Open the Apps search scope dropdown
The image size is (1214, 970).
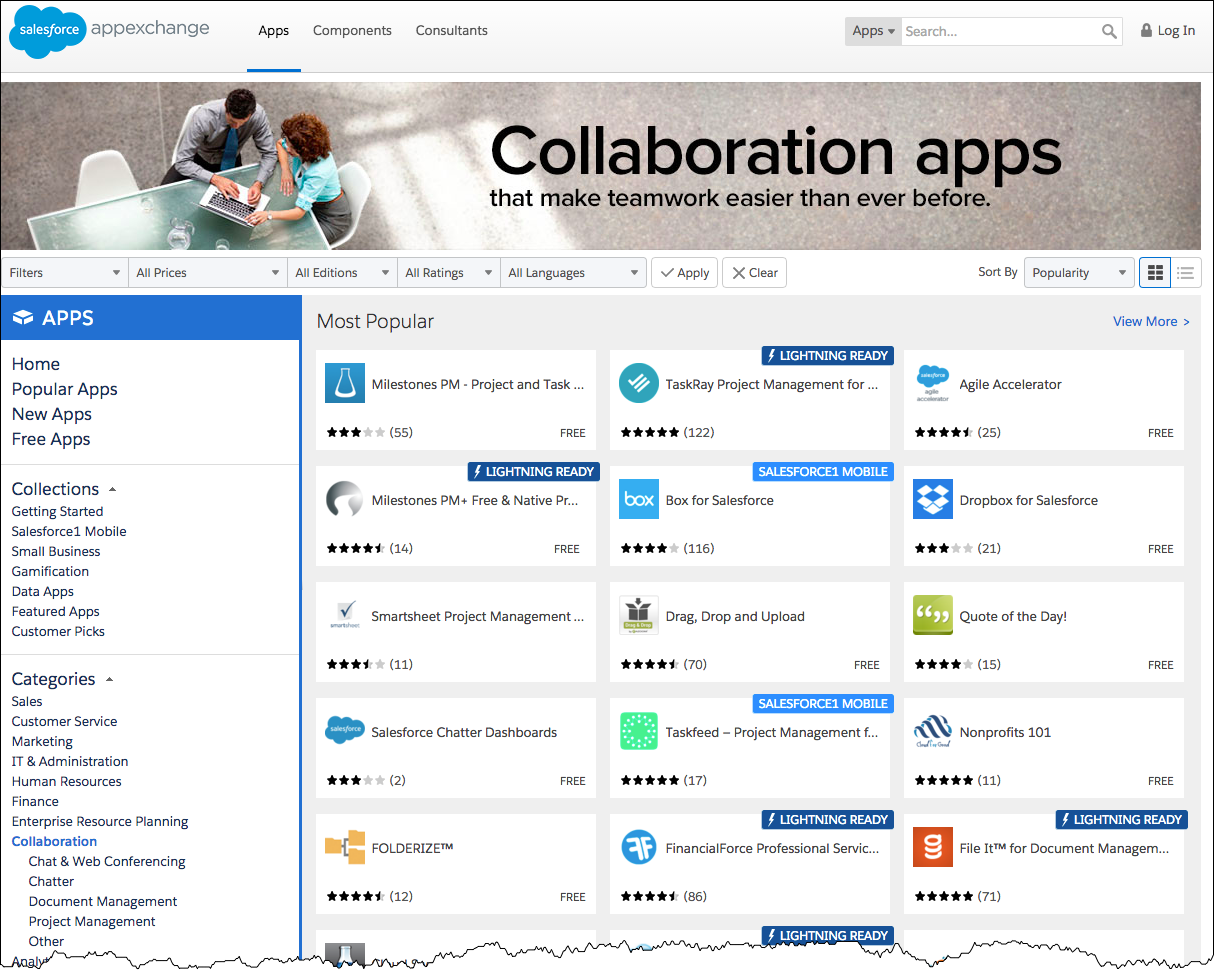tap(873, 31)
